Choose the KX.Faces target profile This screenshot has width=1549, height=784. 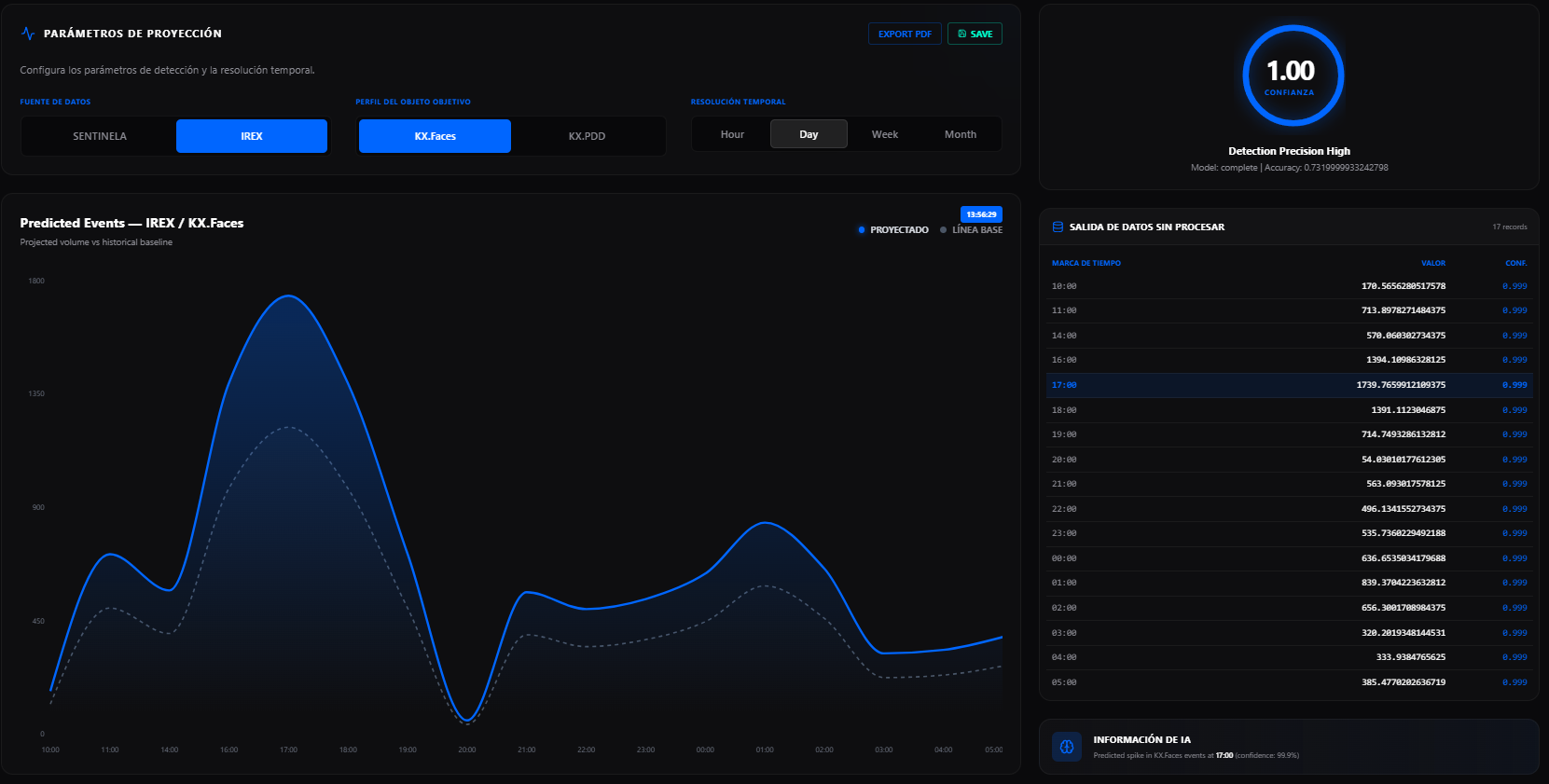click(x=436, y=136)
